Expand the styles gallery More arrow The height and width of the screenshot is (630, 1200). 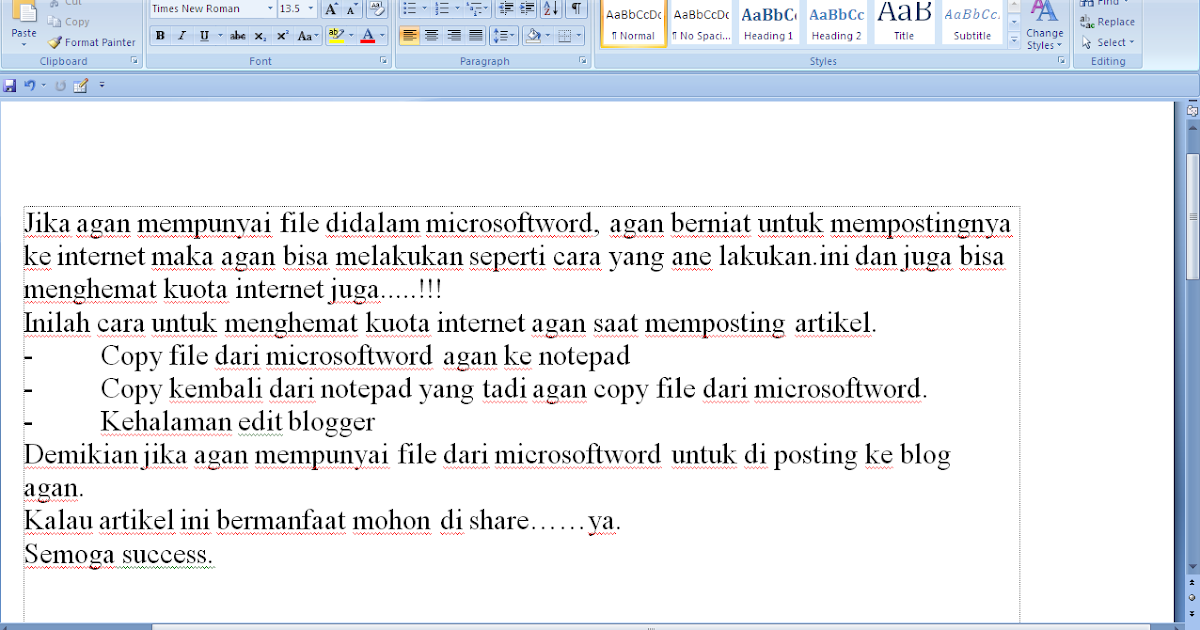point(1014,41)
